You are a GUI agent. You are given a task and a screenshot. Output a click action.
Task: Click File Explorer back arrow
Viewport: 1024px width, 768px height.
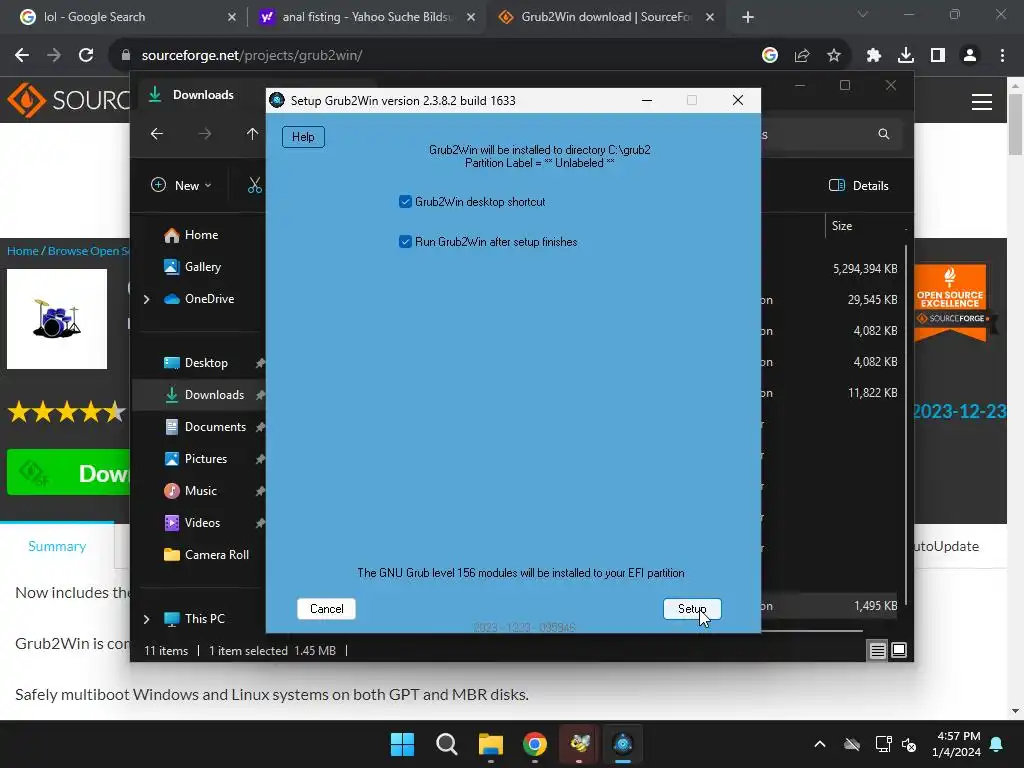pos(157,134)
